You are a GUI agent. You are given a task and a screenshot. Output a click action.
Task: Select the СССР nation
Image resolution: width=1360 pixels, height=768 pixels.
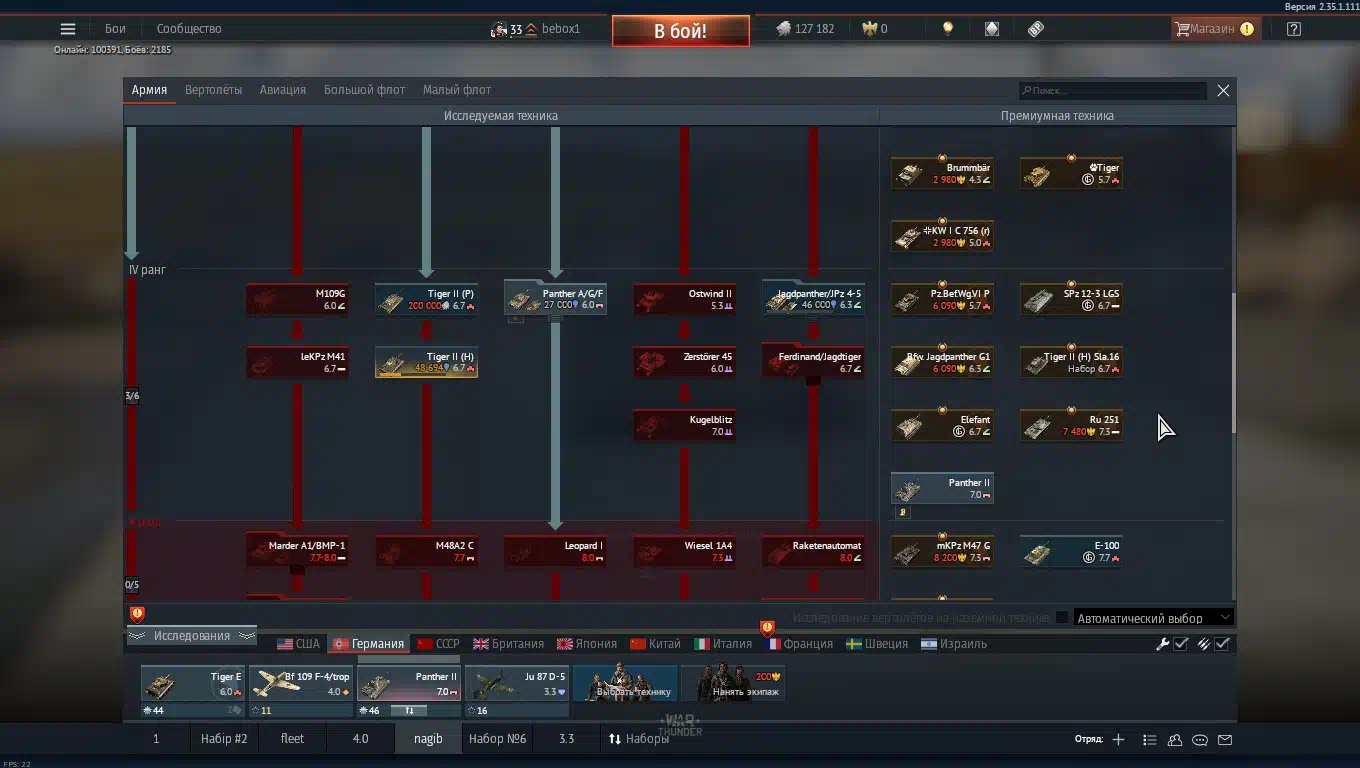click(x=438, y=644)
